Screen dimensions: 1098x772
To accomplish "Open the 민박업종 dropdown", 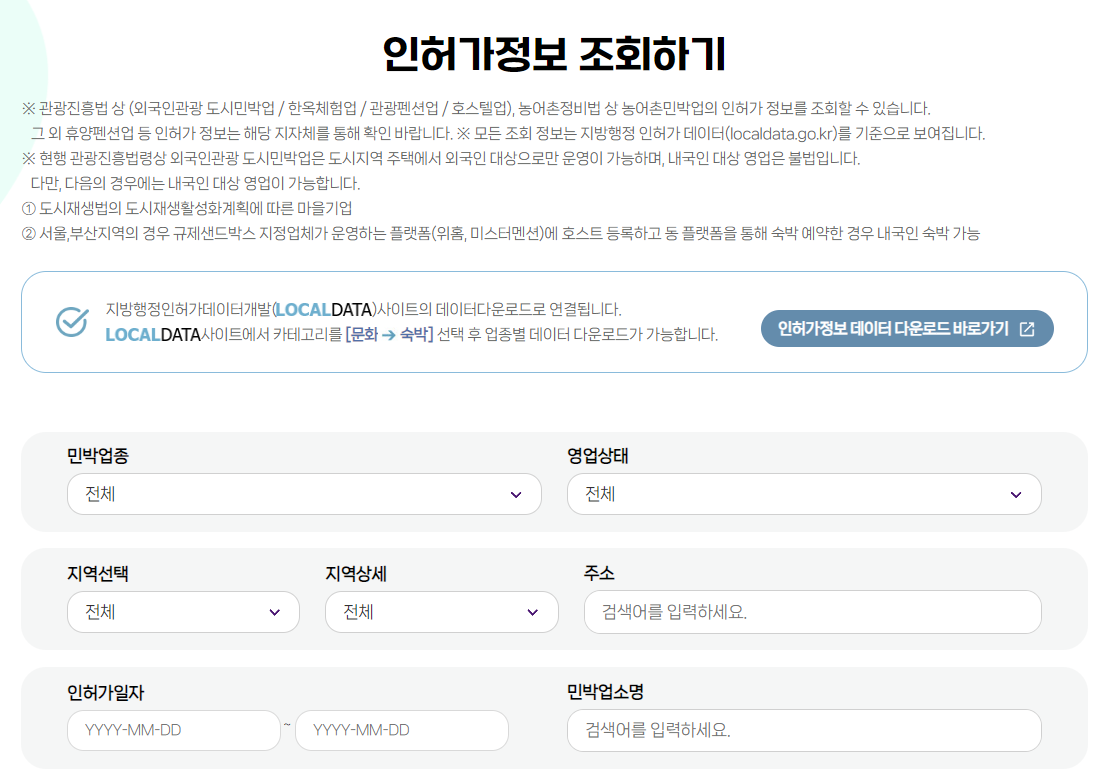I will tap(304, 494).
